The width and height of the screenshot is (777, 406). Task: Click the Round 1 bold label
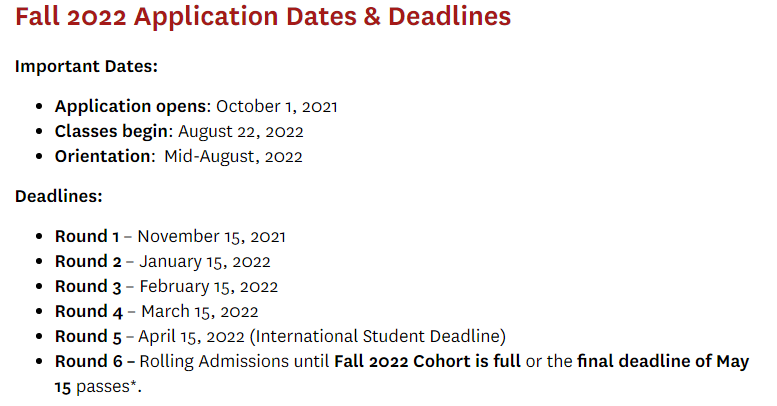(x=87, y=236)
